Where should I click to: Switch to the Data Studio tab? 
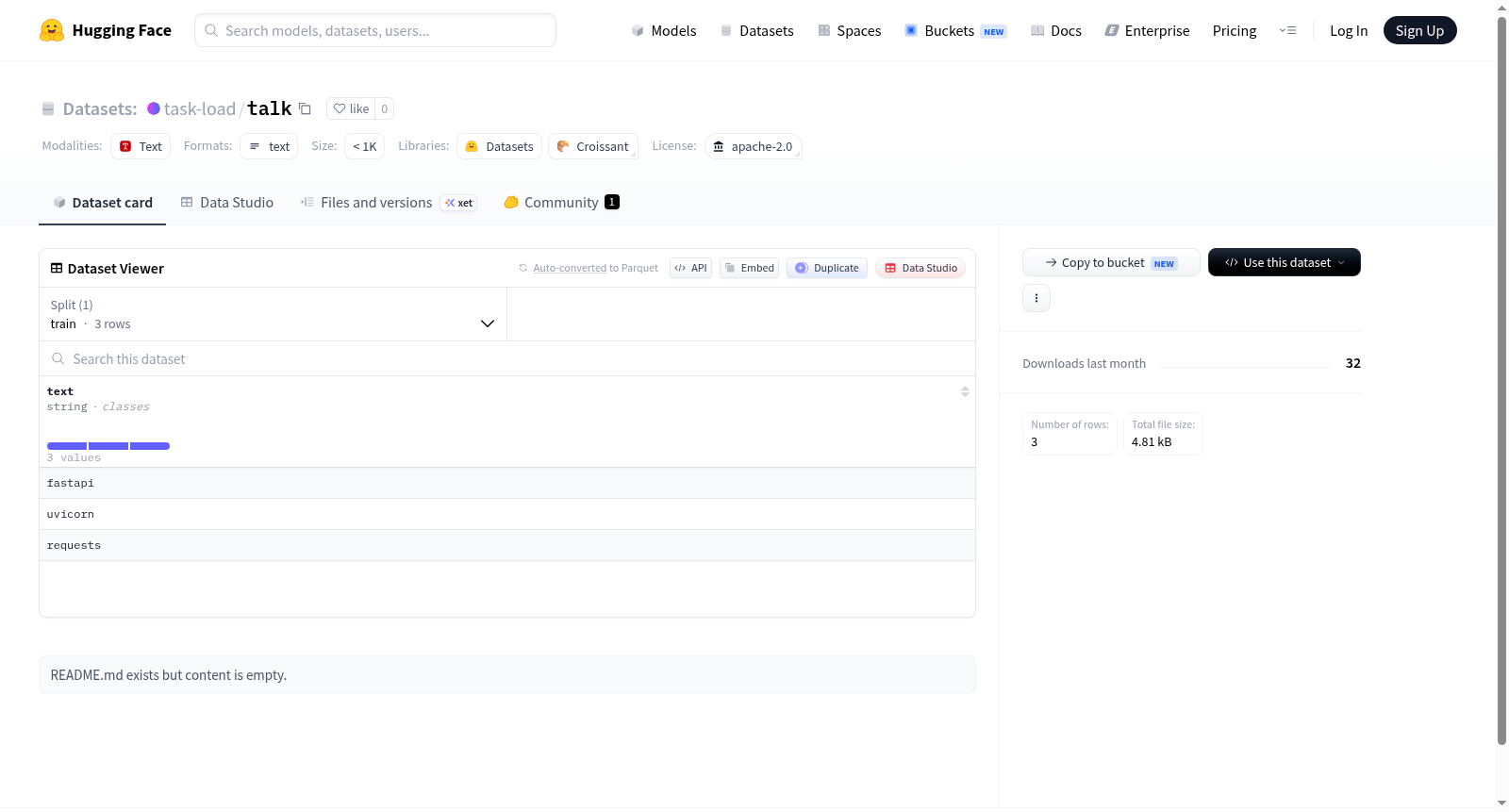coord(226,202)
